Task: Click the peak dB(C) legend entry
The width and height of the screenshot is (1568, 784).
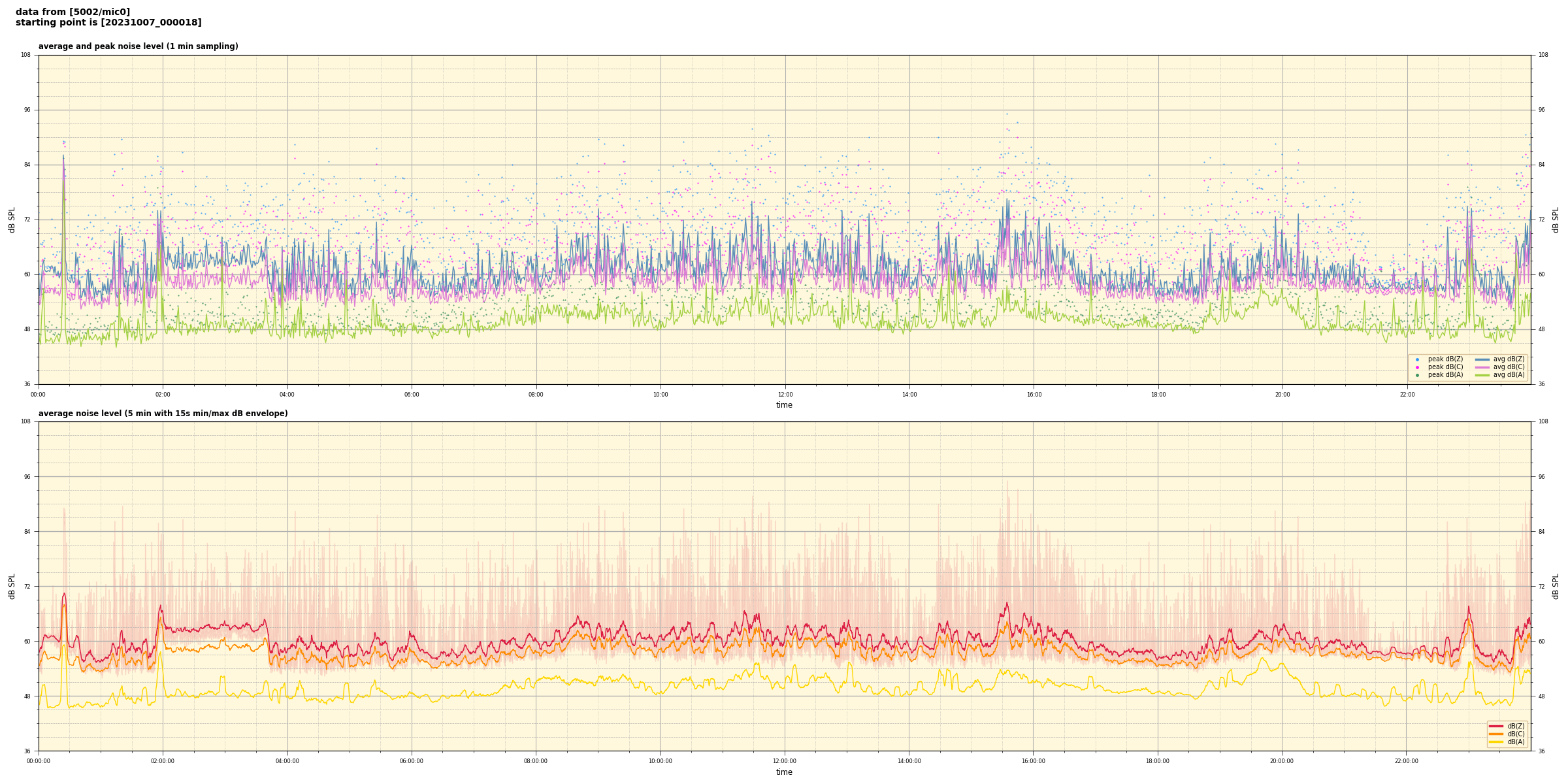Action: pos(1445,367)
